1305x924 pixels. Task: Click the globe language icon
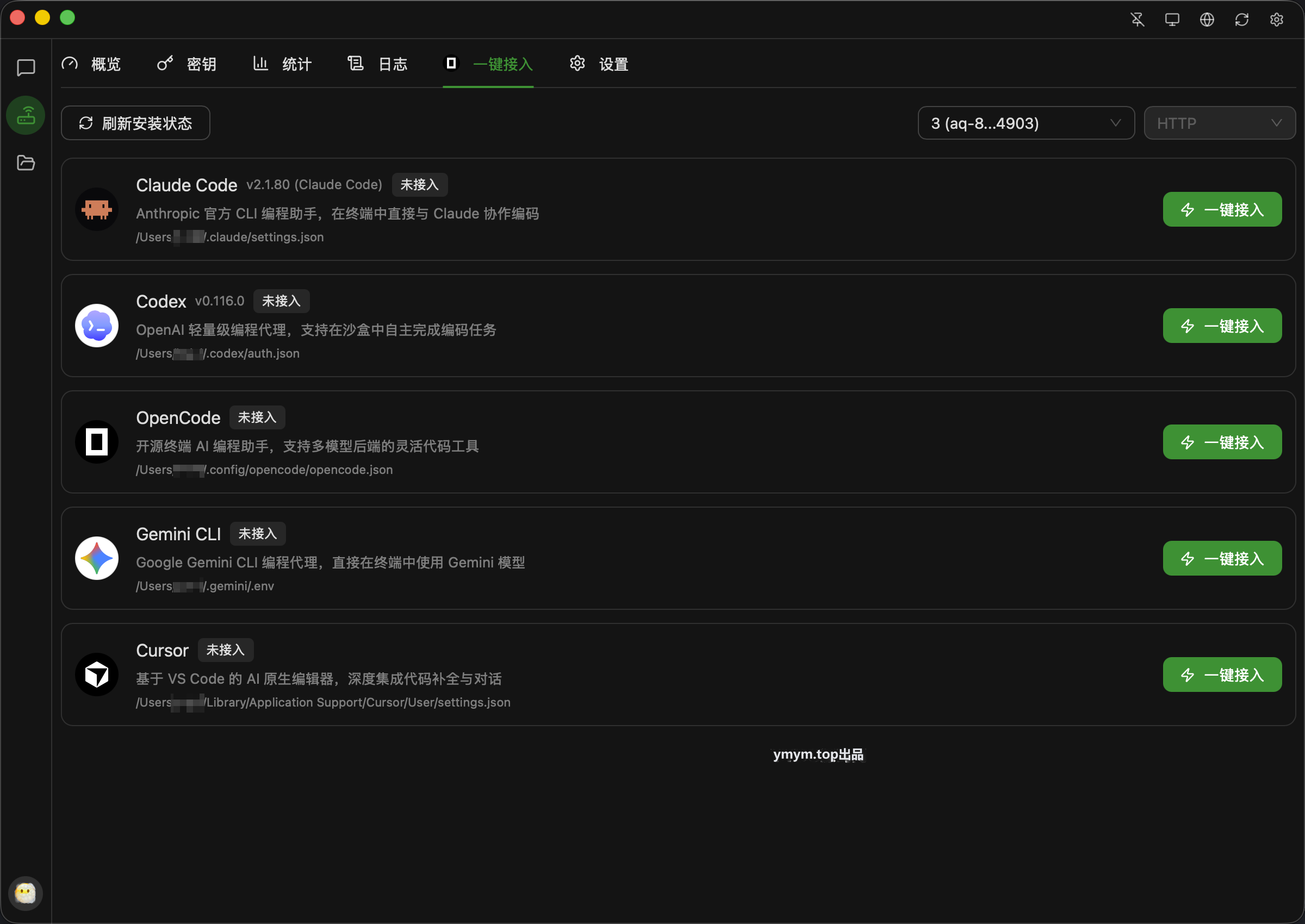pyautogui.click(x=1207, y=20)
